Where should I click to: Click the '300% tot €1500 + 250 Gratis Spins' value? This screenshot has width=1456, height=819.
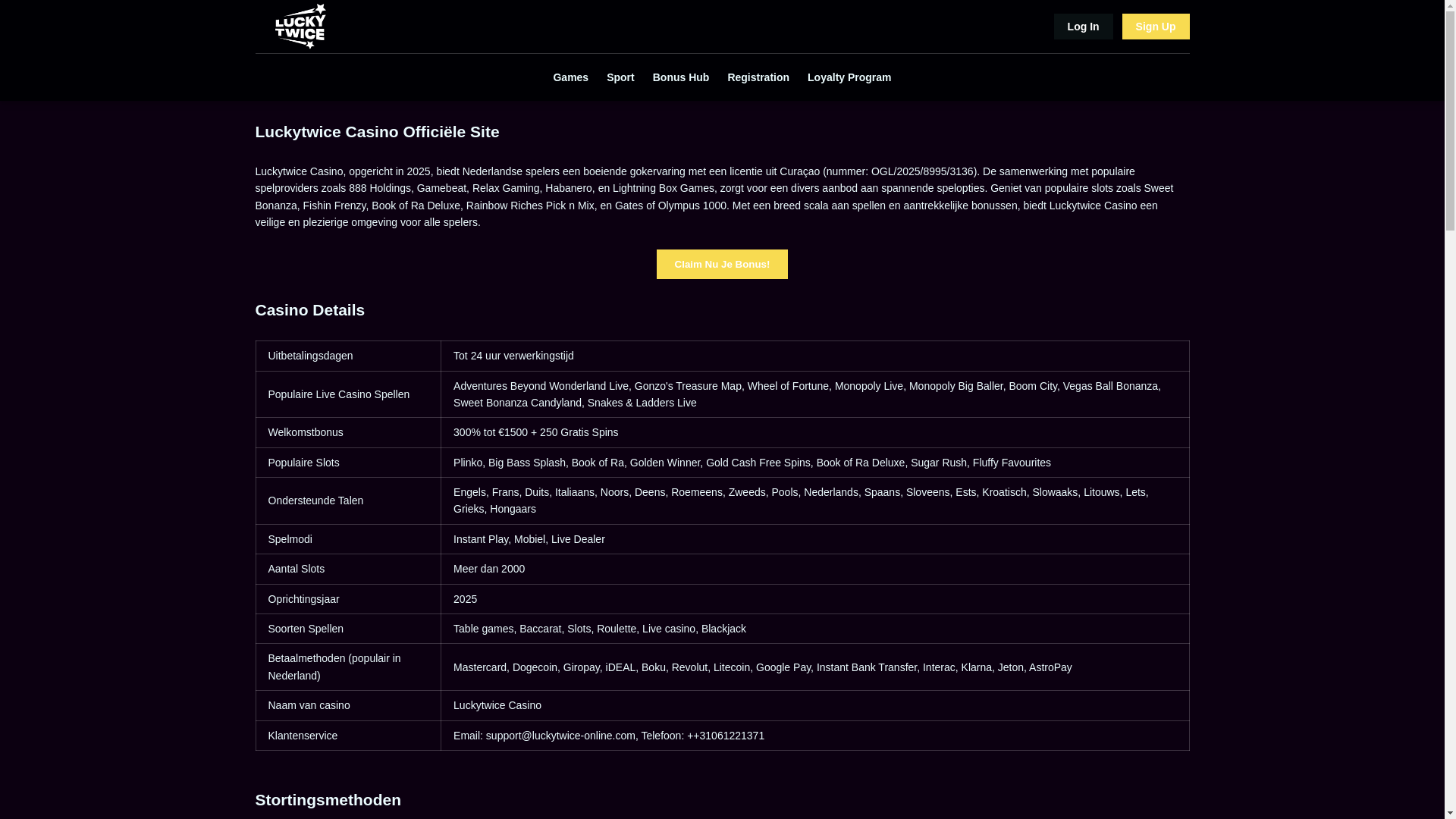(814, 432)
